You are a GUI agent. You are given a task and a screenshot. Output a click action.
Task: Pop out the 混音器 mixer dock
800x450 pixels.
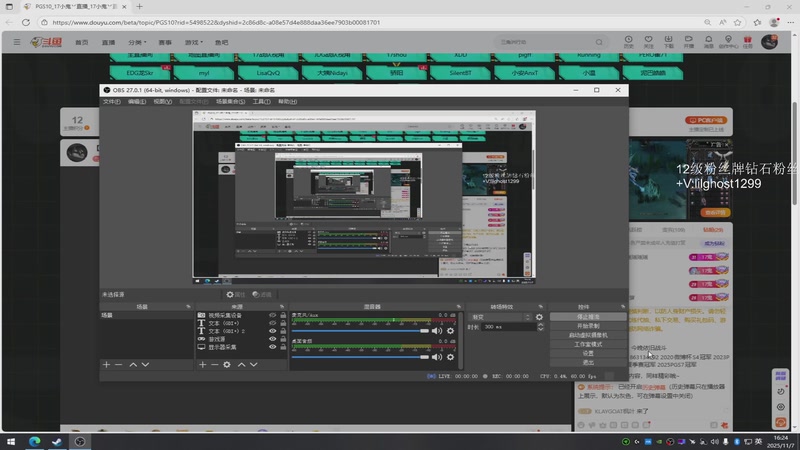pos(458,307)
